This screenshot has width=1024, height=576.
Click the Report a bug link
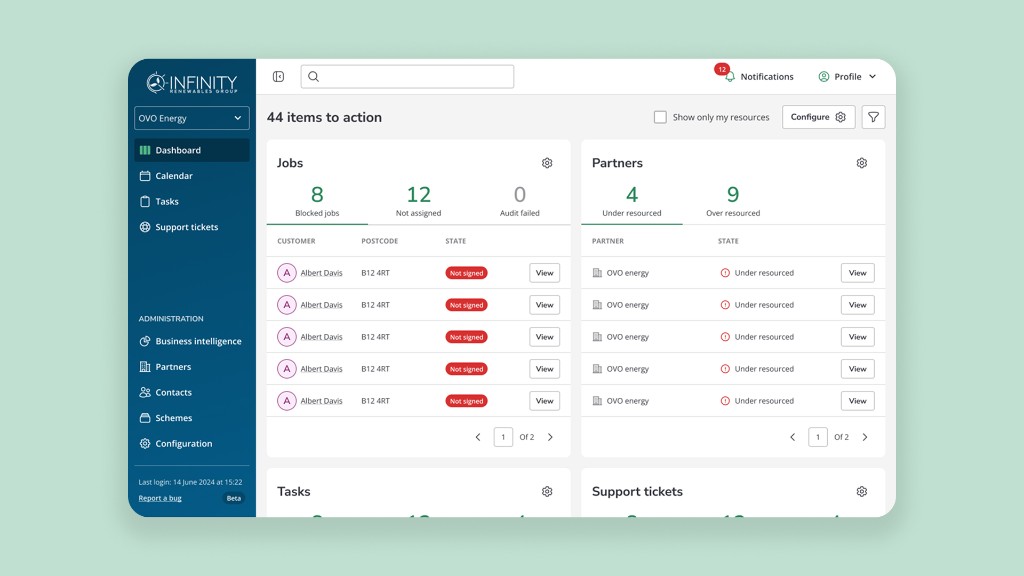(x=160, y=498)
